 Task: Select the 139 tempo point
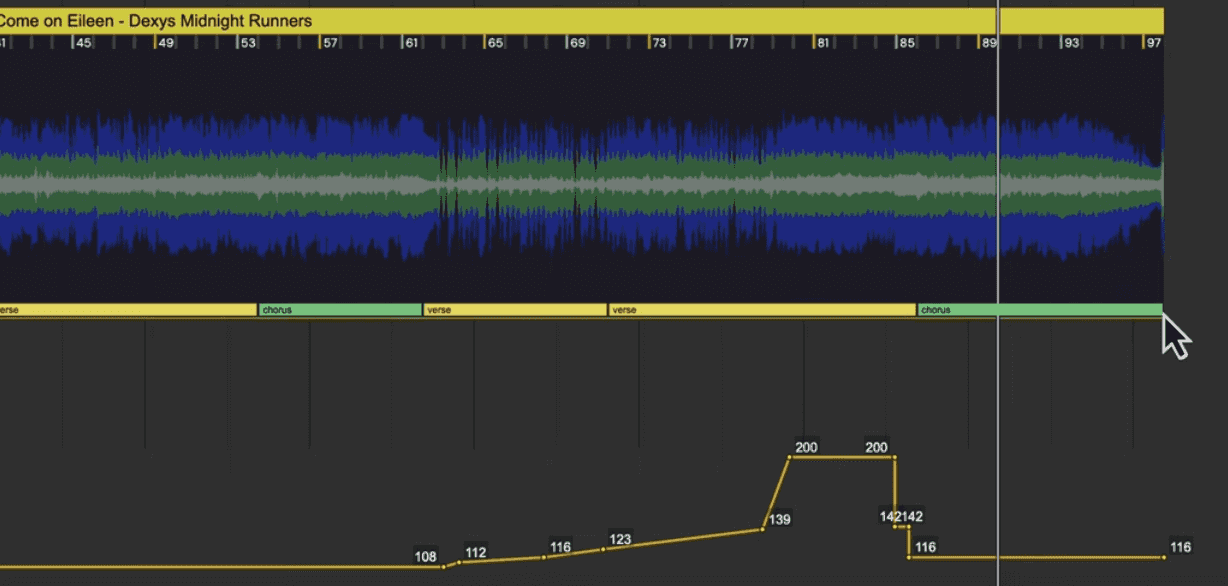(x=763, y=529)
